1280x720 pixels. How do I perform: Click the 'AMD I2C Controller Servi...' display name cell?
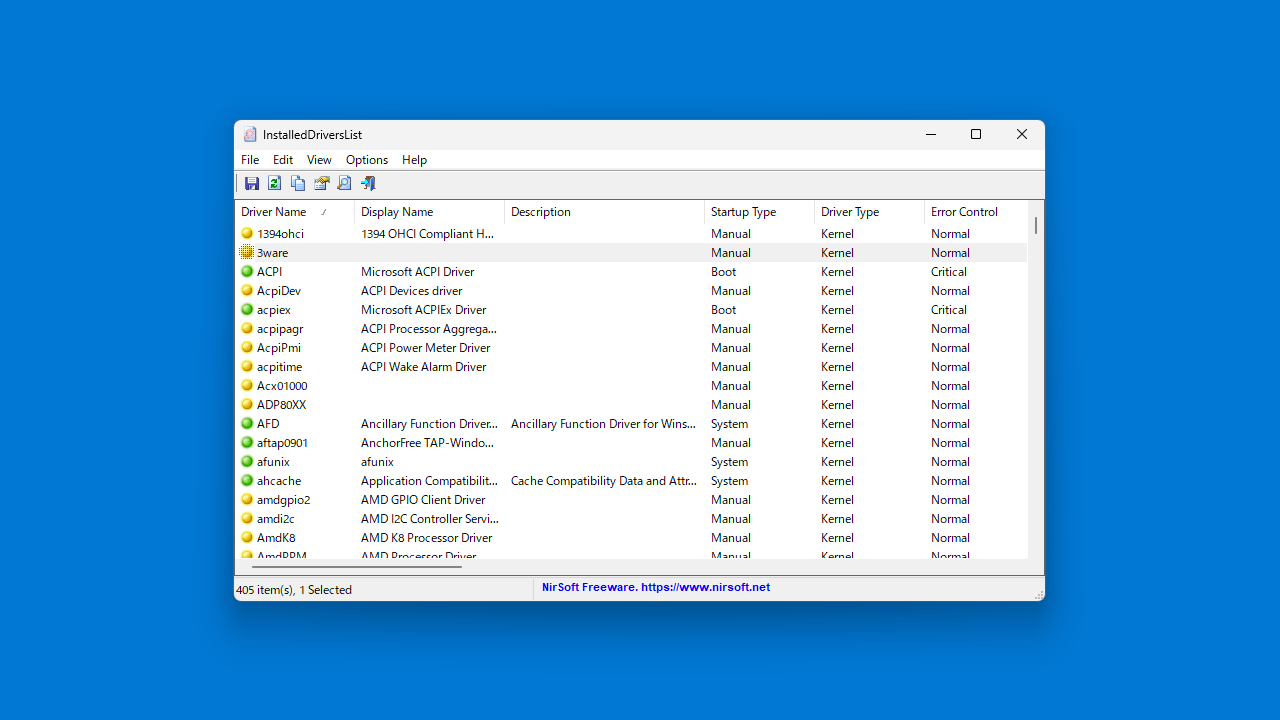430,518
